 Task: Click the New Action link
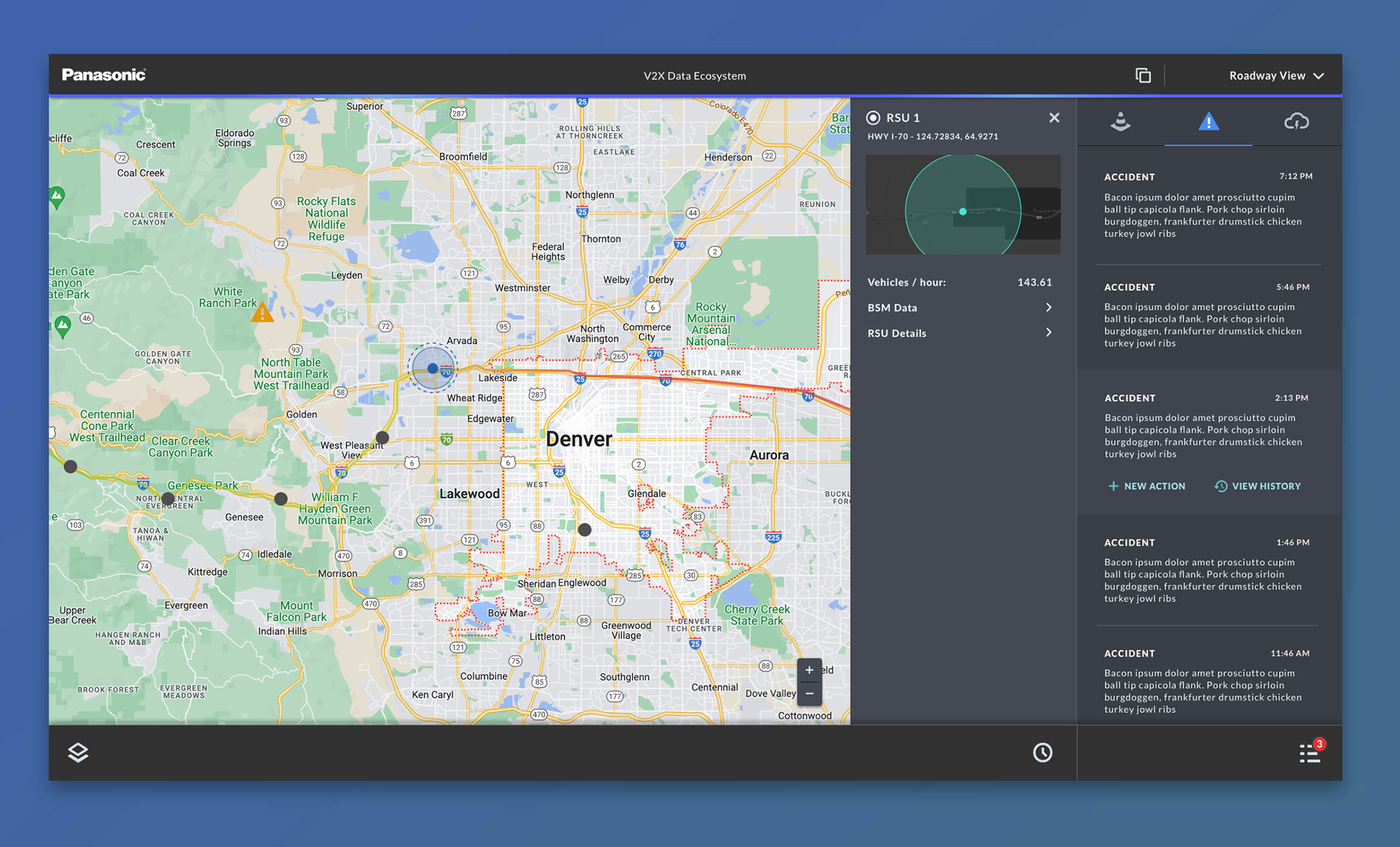(x=1147, y=486)
